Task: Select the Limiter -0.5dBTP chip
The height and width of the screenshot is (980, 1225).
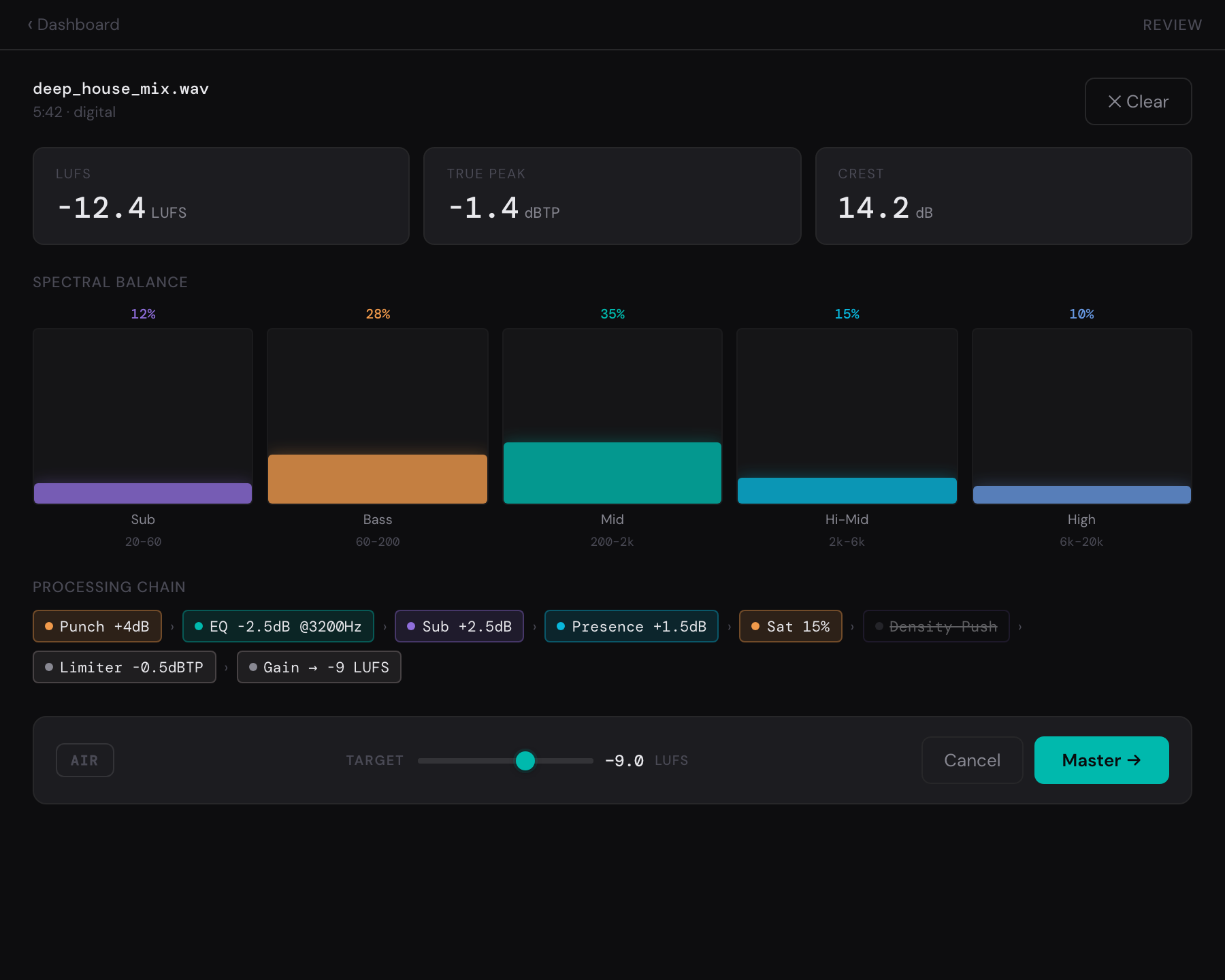Action: pyautogui.click(x=125, y=667)
